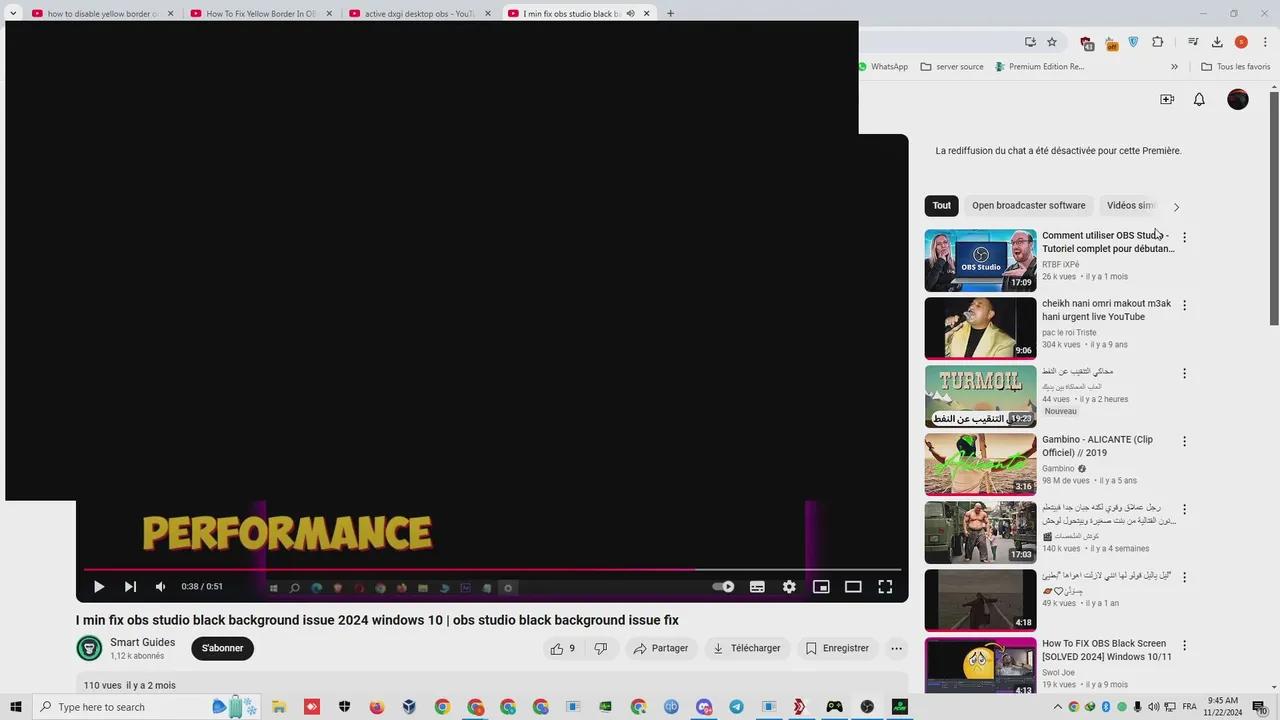Click the Télécharger download button

747,648
